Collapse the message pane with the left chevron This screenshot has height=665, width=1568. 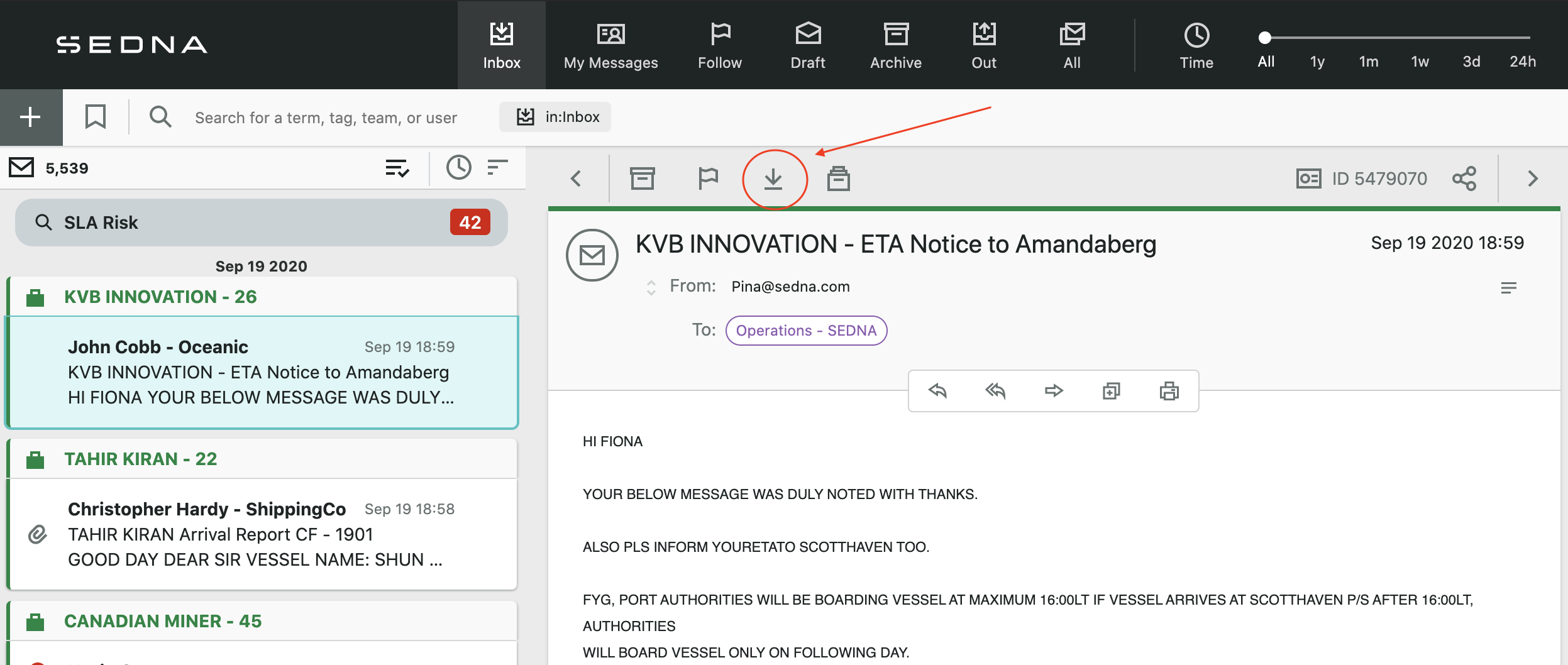[x=575, y=178]
